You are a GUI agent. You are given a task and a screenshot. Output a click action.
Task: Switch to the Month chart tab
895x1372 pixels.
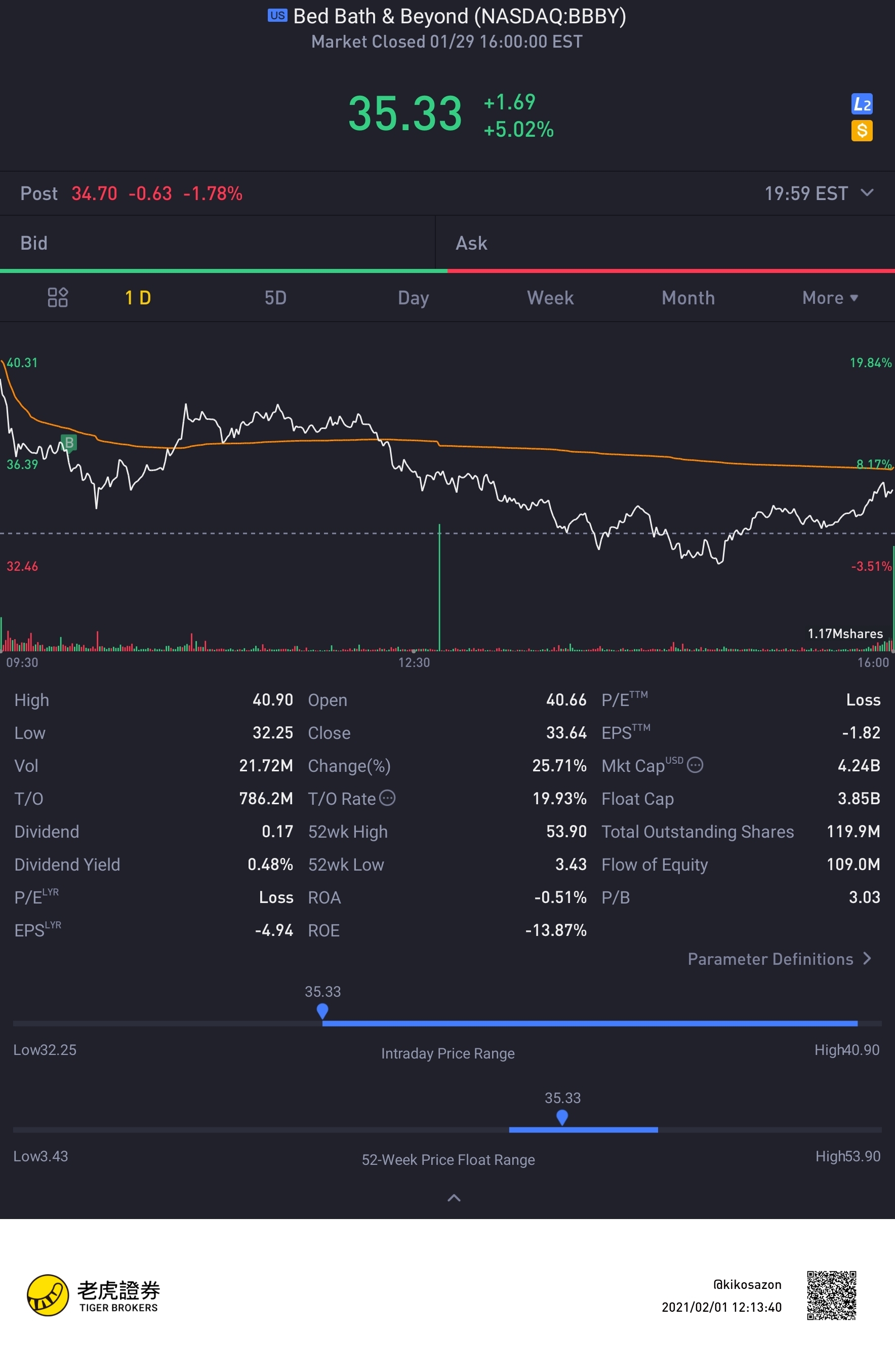688,297
